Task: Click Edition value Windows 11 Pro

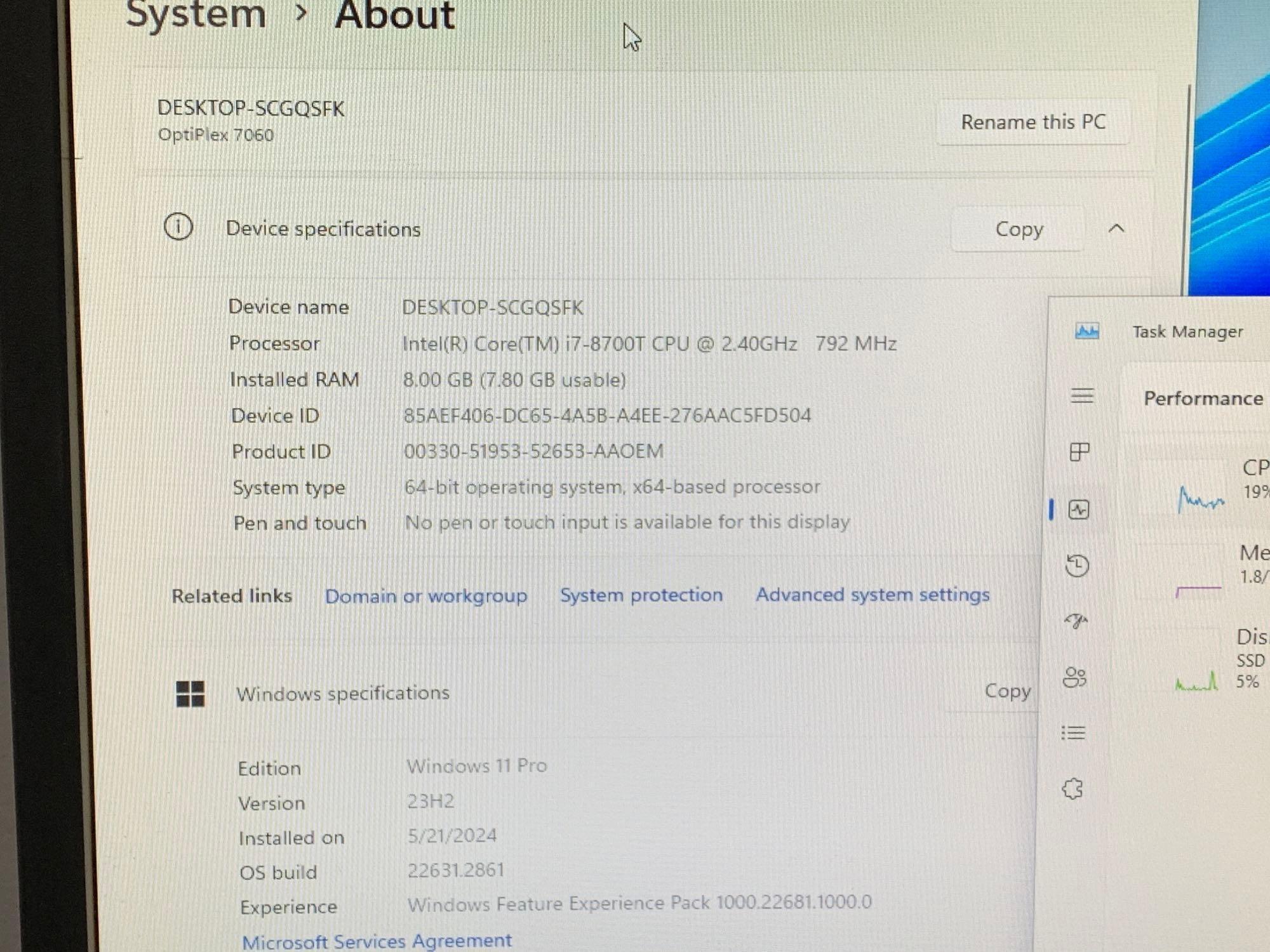Action: point(477,766)
